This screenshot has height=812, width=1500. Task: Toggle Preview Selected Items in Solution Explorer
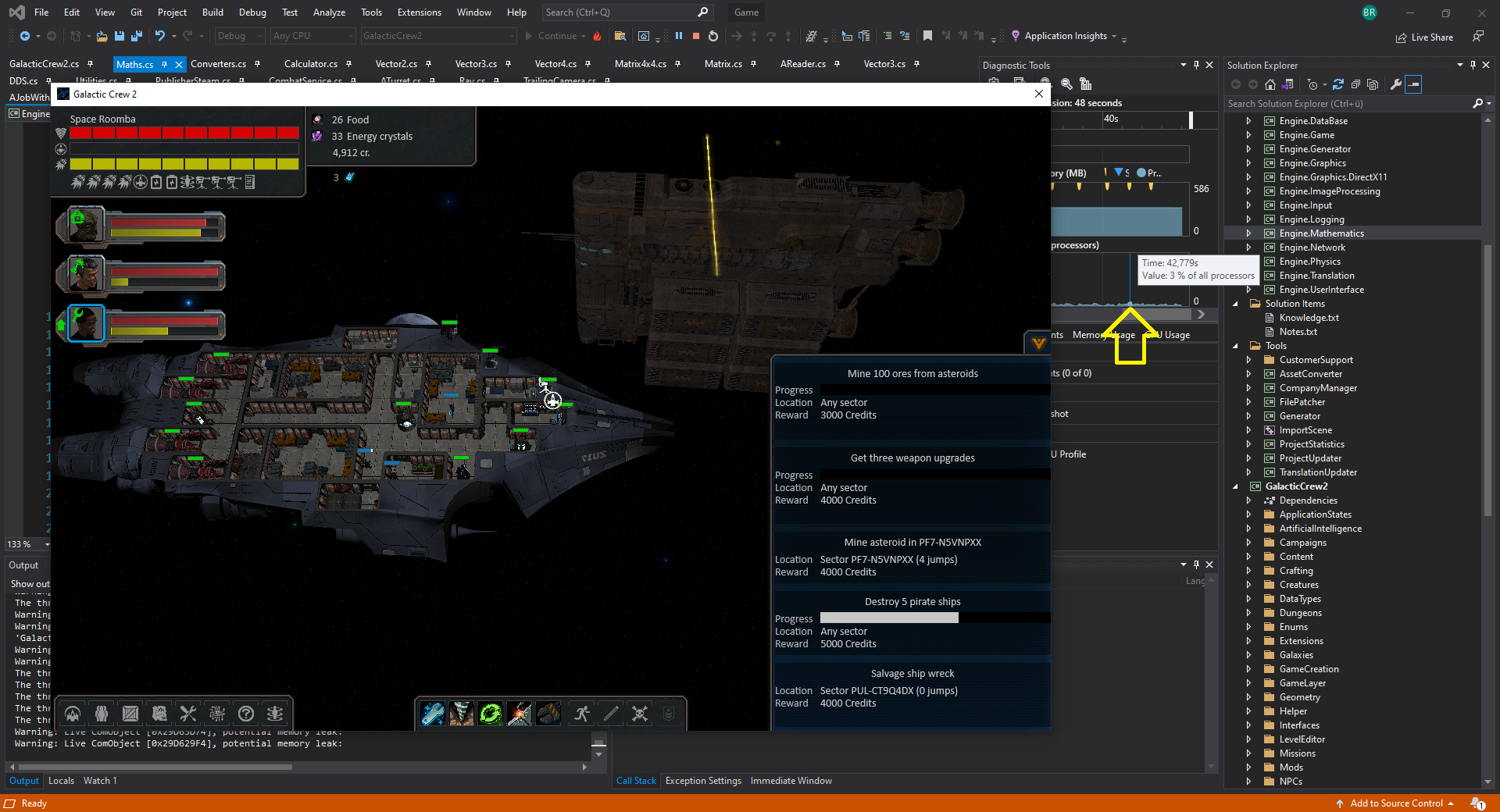click(x=1413, y=84)
